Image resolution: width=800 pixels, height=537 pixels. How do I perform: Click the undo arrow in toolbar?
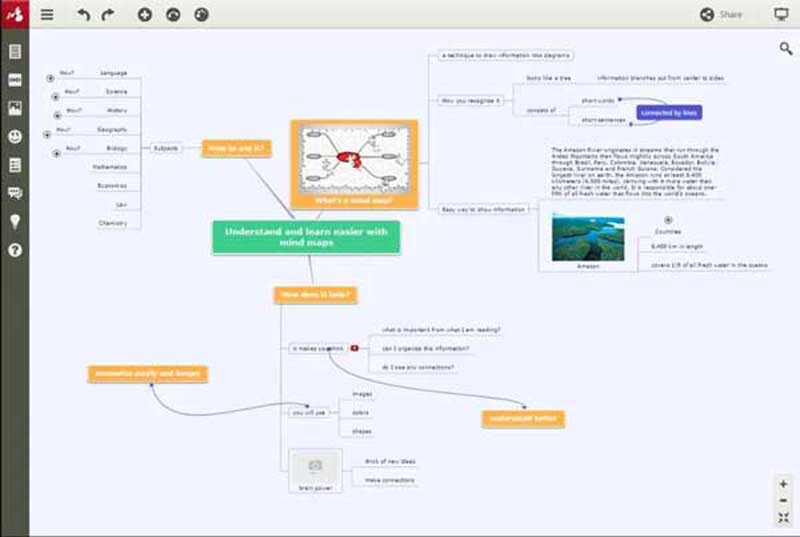[x=85, y=15]
